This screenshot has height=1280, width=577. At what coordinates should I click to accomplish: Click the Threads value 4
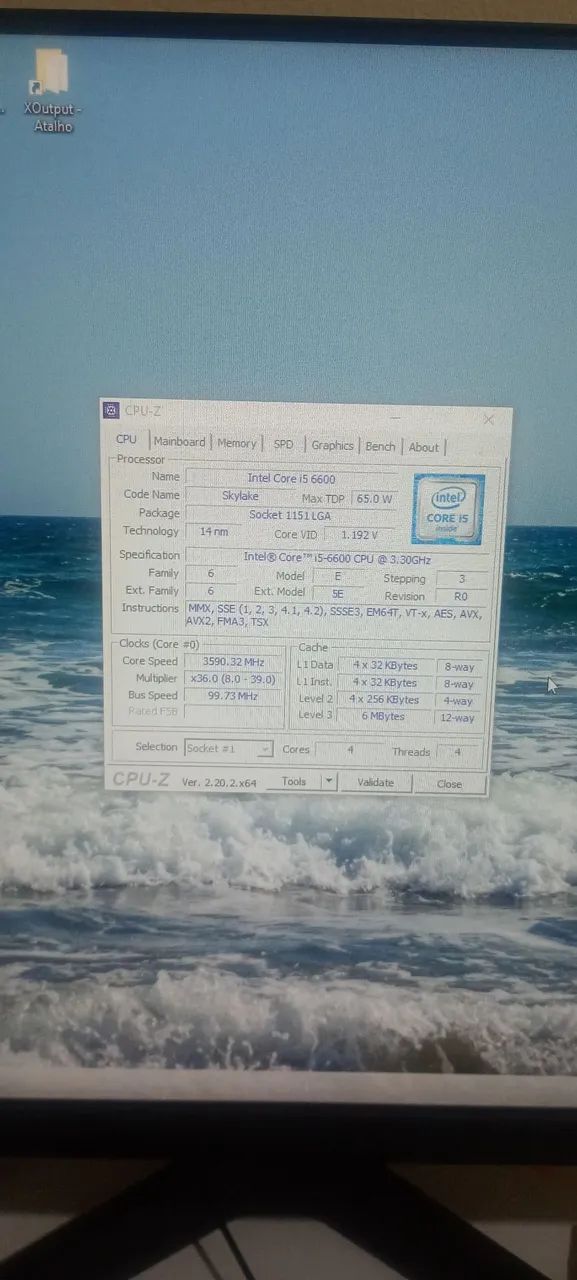(458, 752)
